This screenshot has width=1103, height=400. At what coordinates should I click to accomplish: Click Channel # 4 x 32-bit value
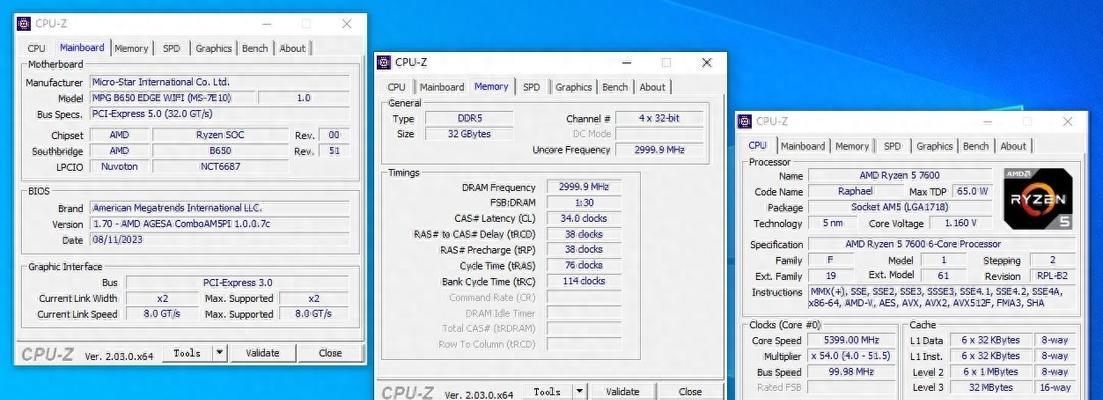point(659,118)
